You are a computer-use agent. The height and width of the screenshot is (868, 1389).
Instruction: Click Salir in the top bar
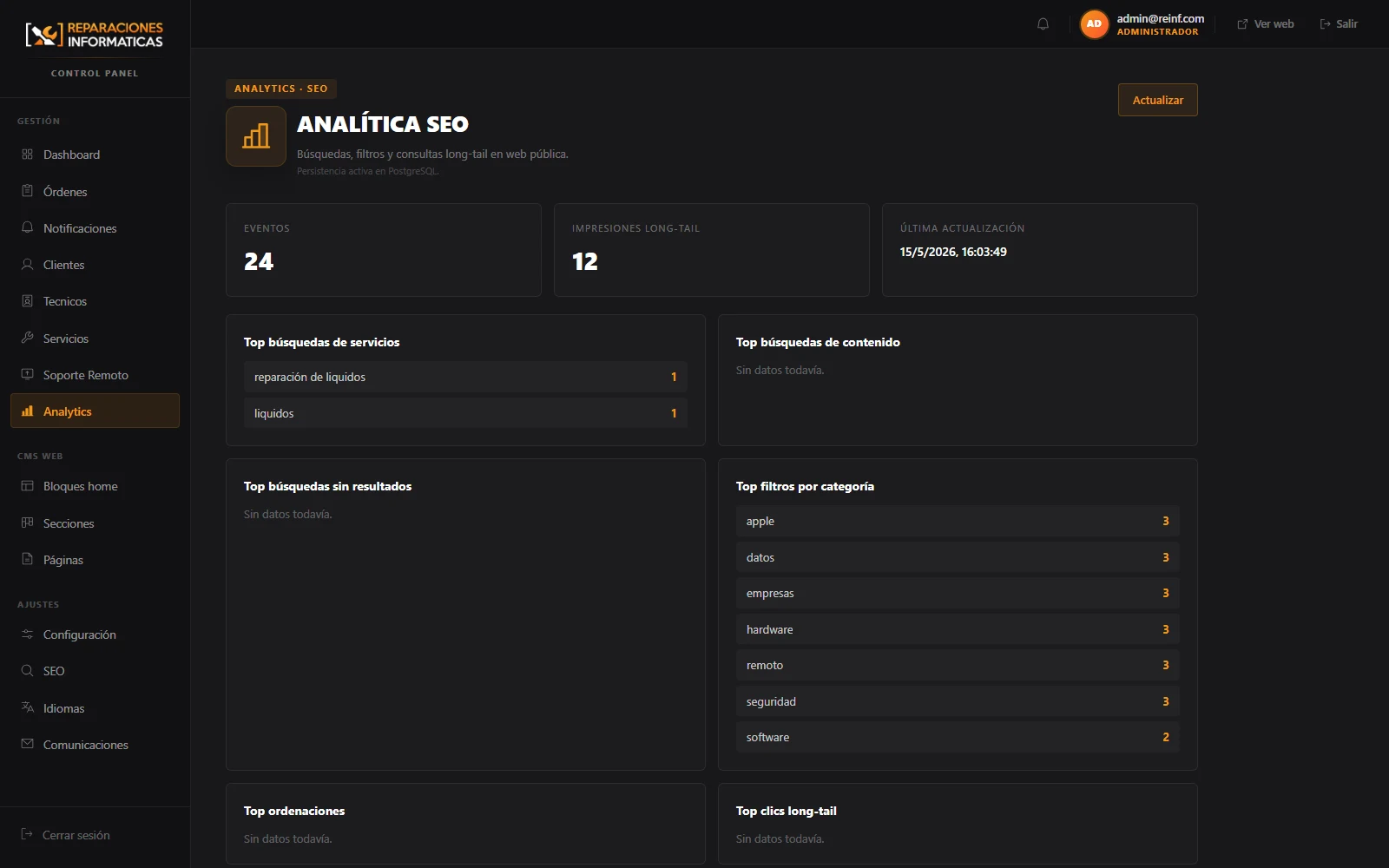click(x=1339, y=24)
